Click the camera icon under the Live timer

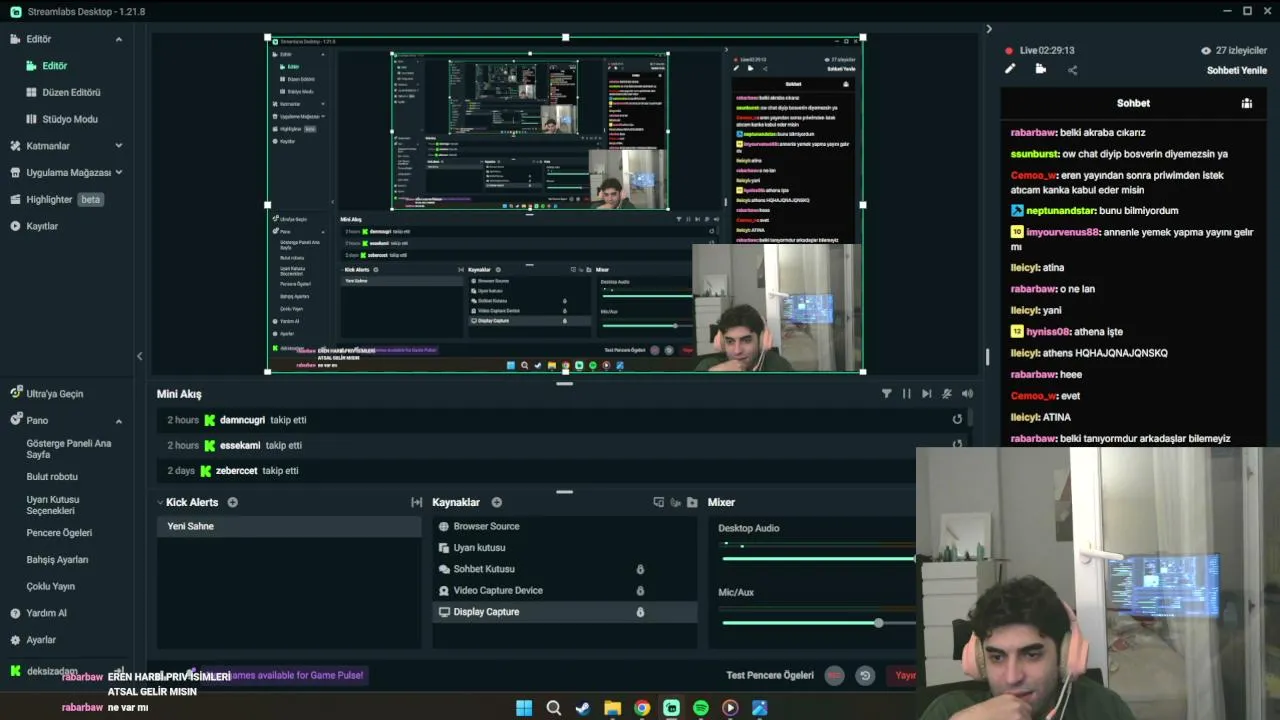point(1041,69)
